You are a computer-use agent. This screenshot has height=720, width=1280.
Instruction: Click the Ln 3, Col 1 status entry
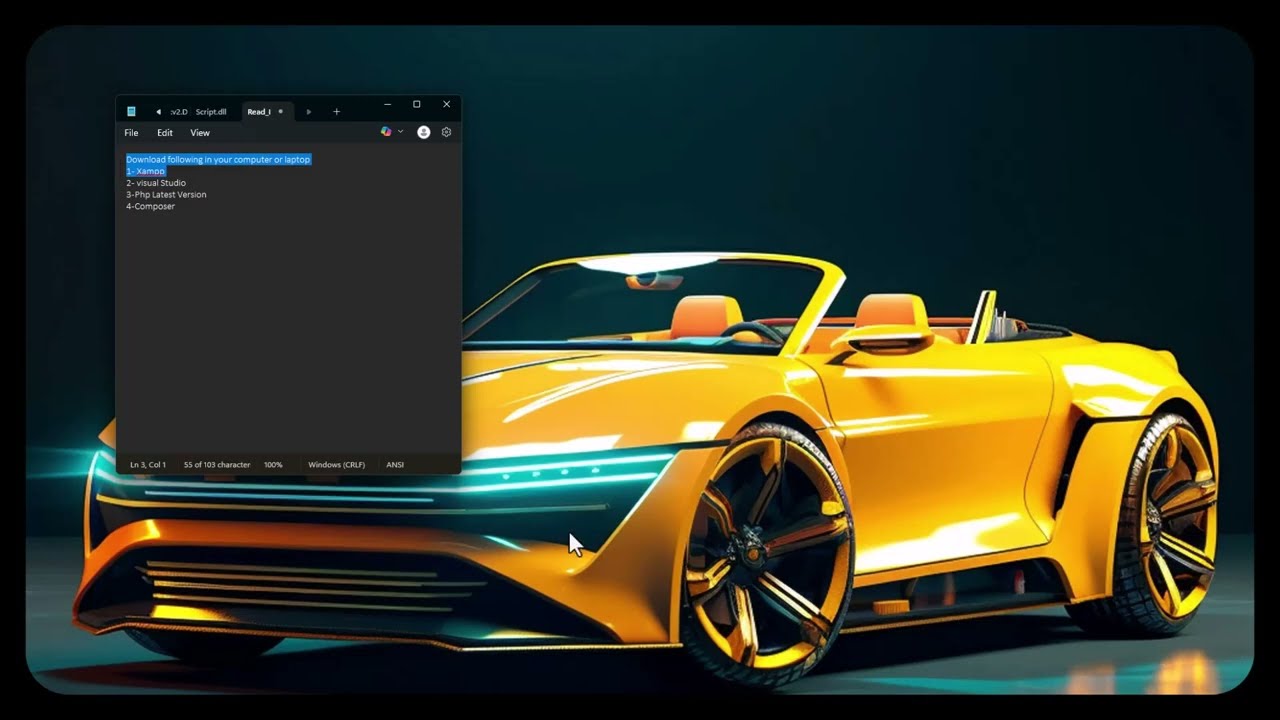pyautogui.click(x=148, y=465)
